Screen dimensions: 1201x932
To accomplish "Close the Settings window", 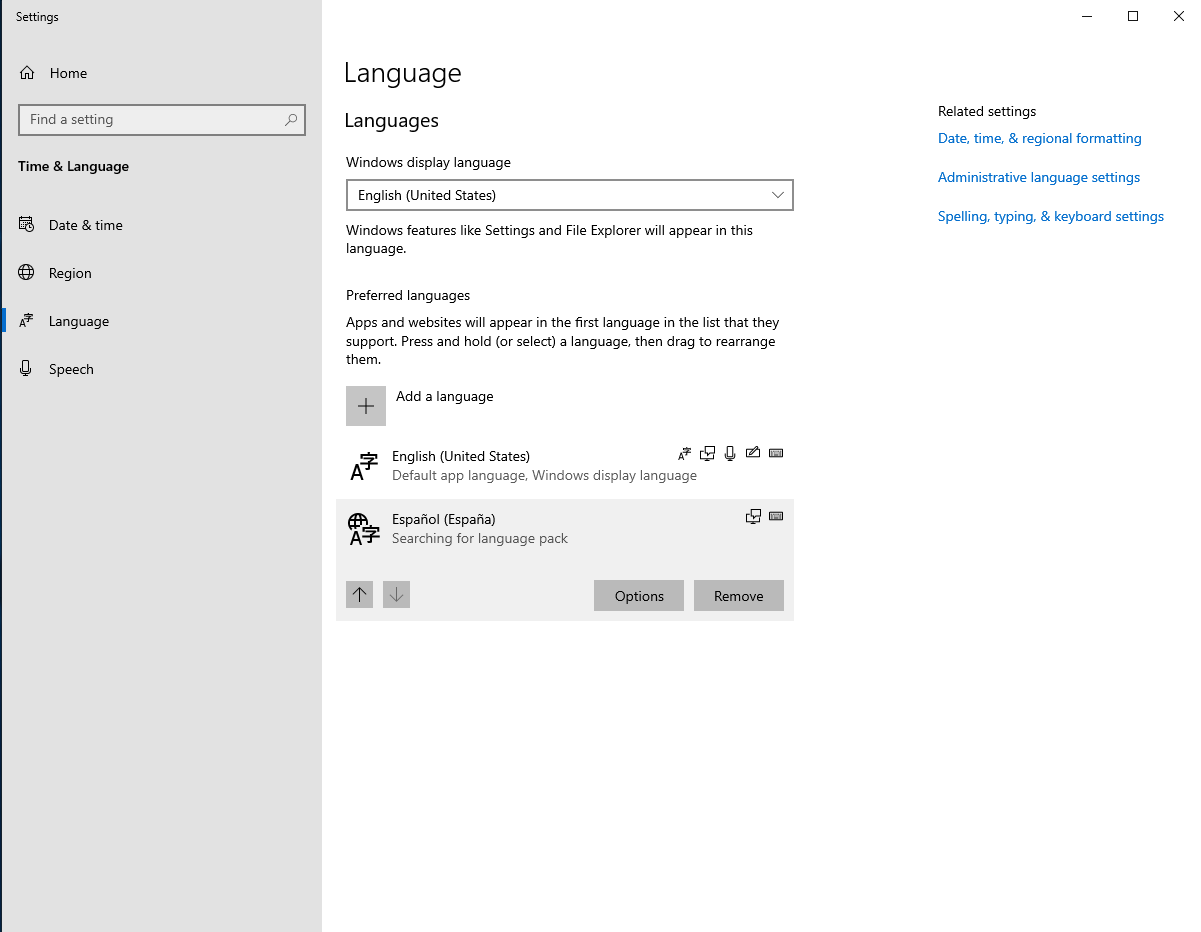I will [x=1179, y=16].
